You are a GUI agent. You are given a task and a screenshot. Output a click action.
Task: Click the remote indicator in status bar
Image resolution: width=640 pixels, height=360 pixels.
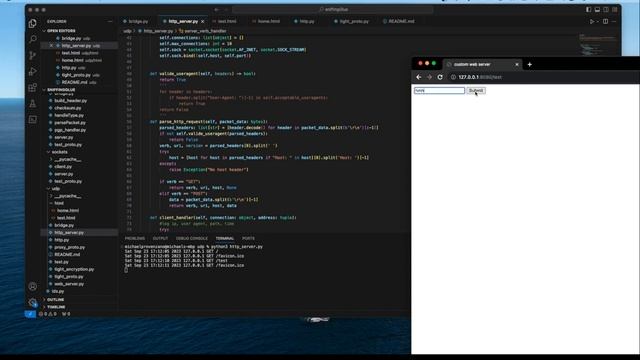click(x=30, y=314)
